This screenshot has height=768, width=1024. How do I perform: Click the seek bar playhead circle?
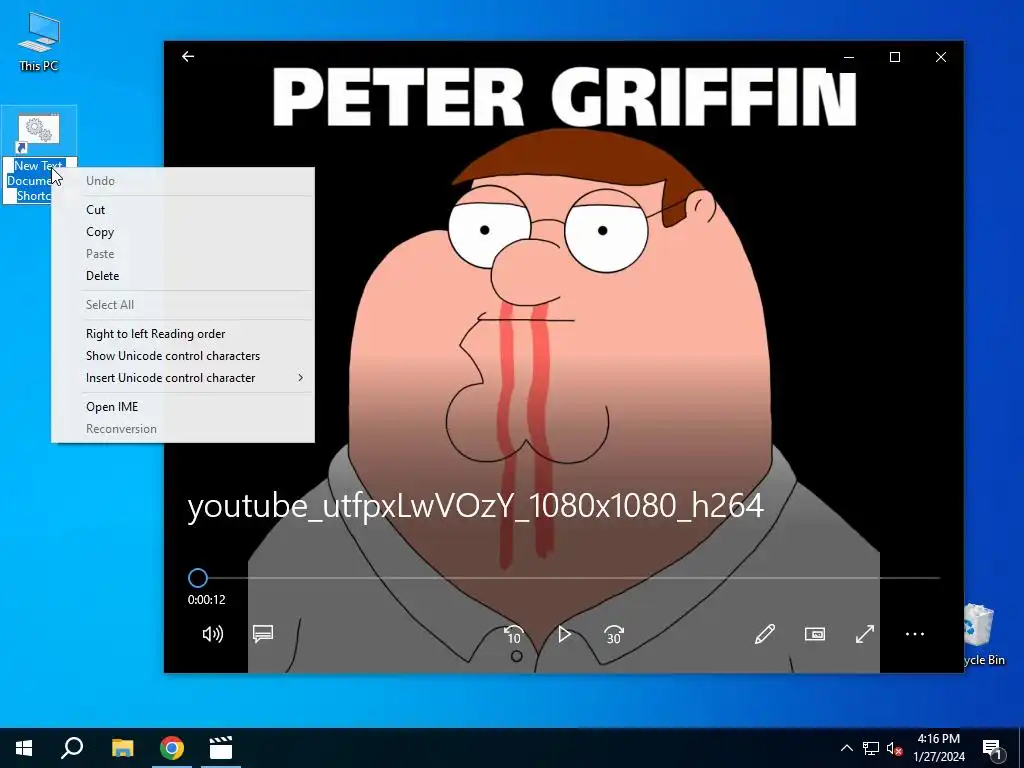coord(198,578)
